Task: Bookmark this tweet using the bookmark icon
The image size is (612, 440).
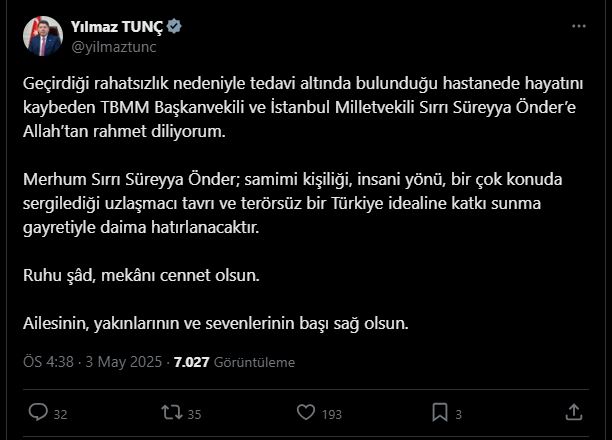Action: (x=440, y=412)
